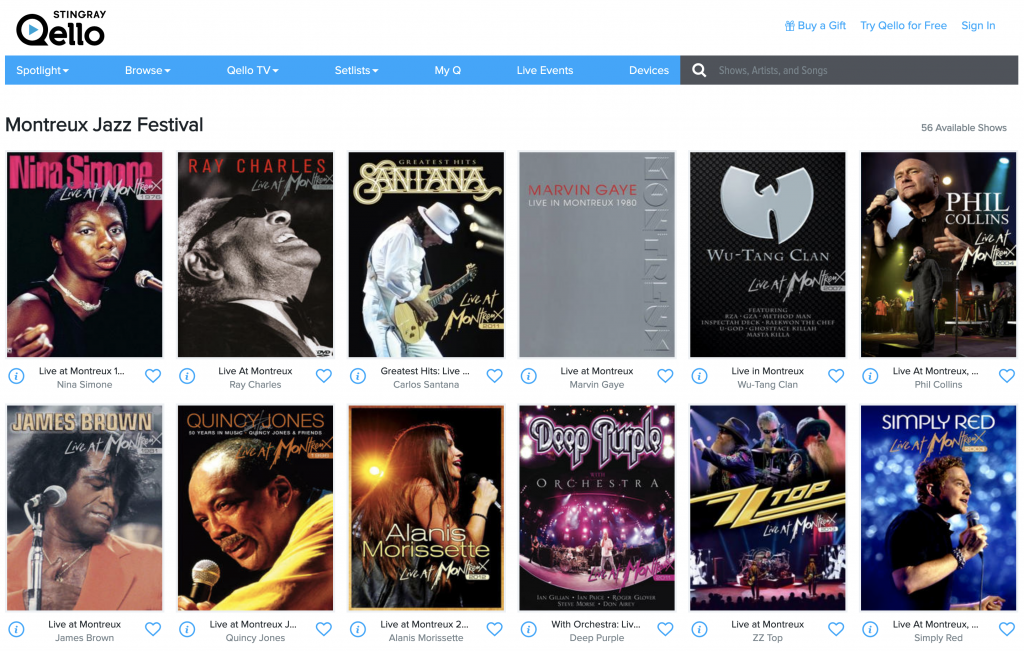The image size is (1024, 651).
Task: View info for Phil Collins show
Action: pyautogui.click(x=870, y=376)
